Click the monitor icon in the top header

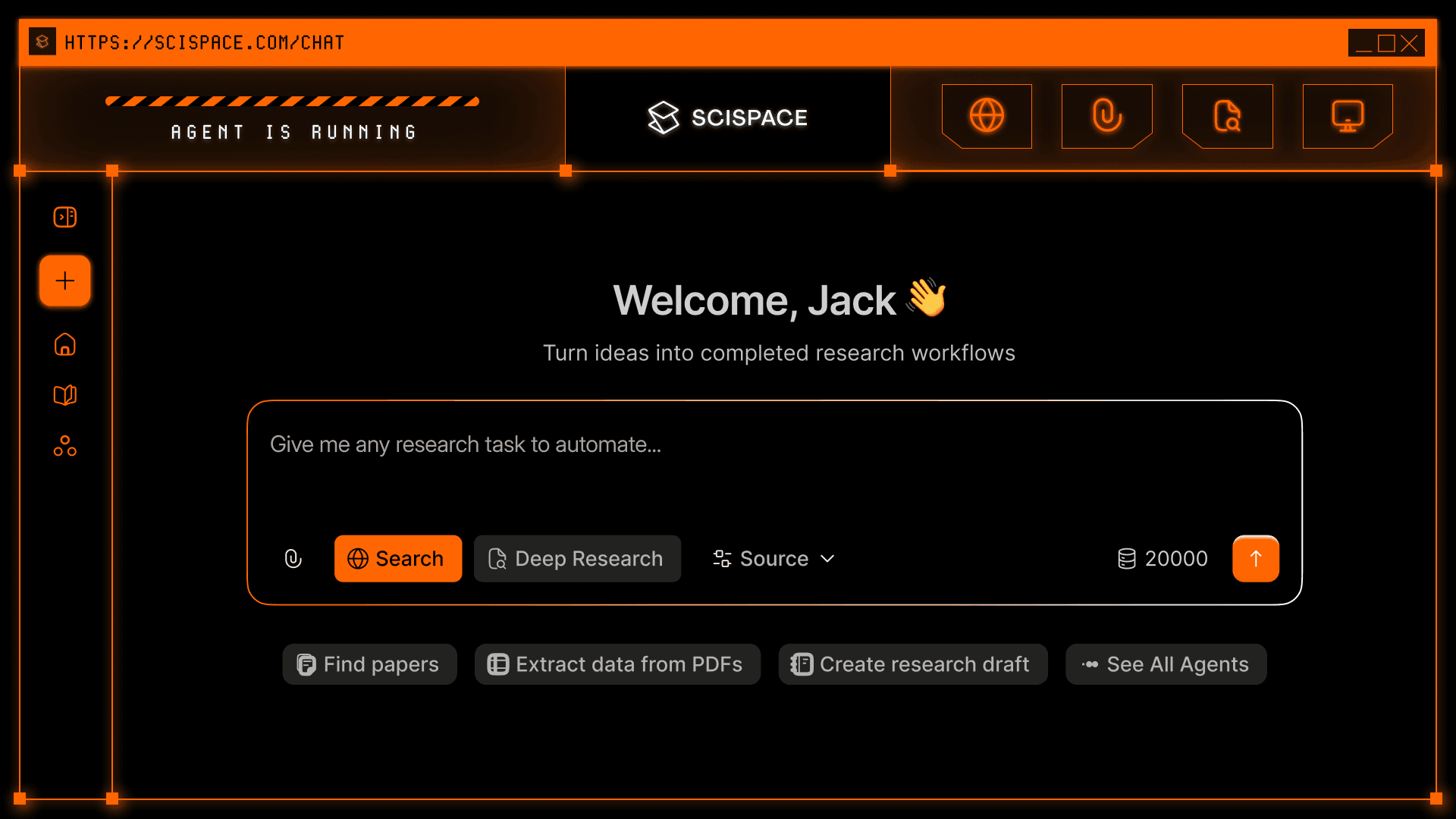(1348, 116)
